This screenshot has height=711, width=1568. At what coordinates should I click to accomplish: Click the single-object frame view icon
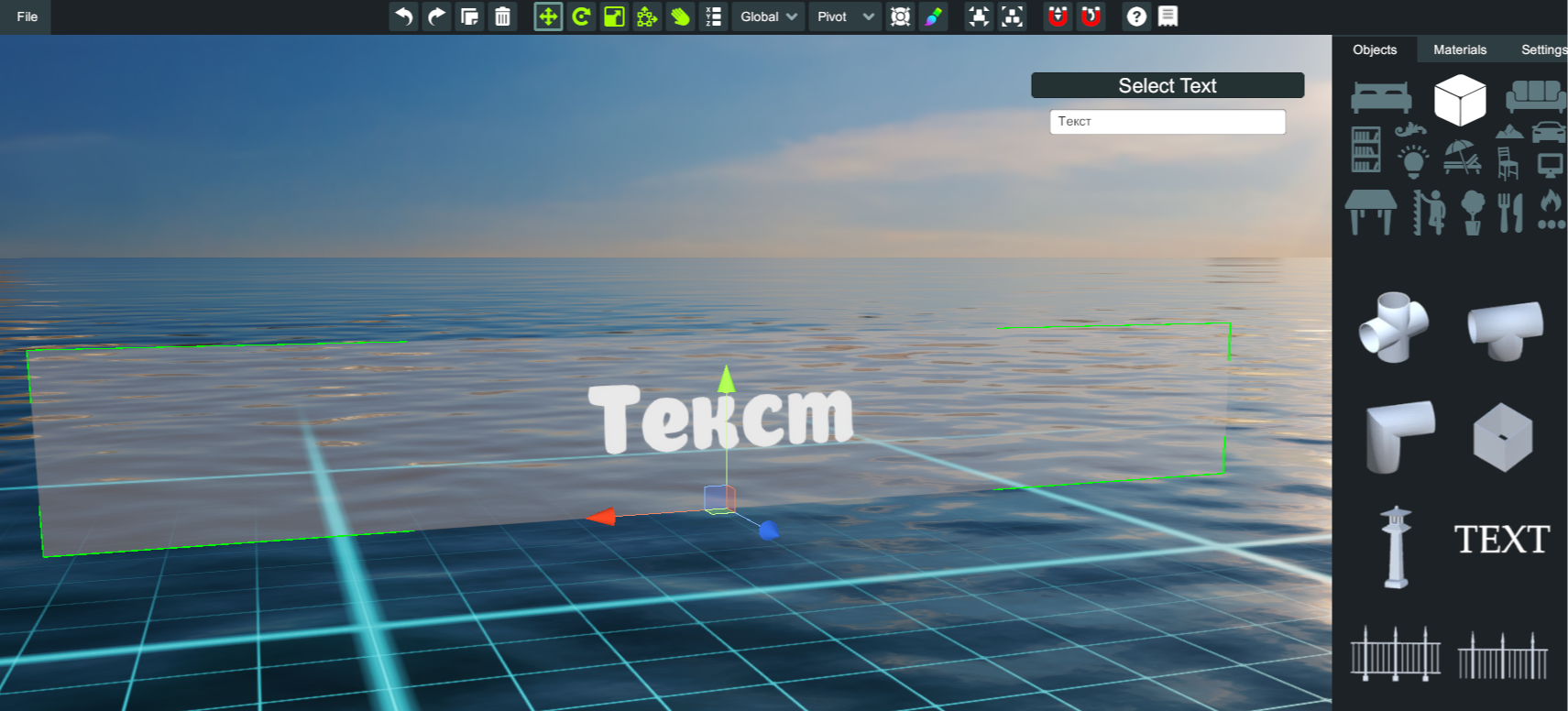[979, 16]
